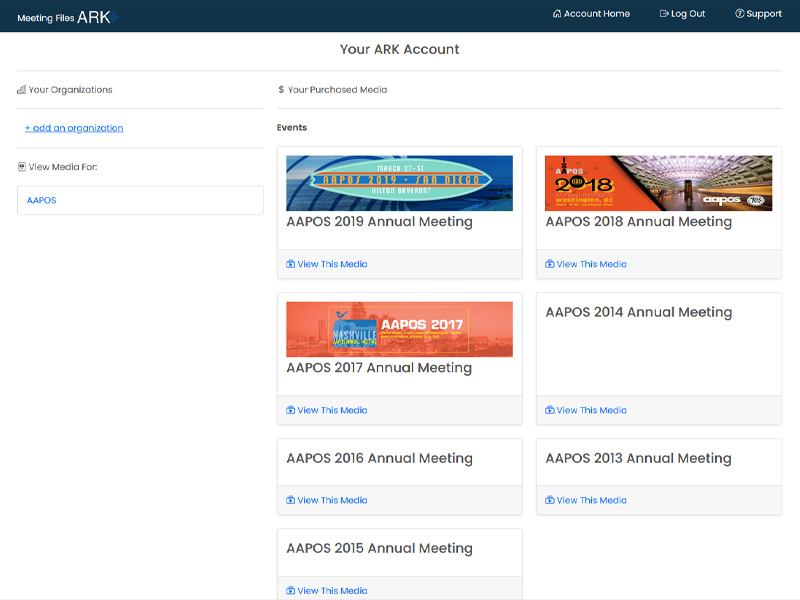Click the Your ARK Account heading
800x600 pixels.
399,49
